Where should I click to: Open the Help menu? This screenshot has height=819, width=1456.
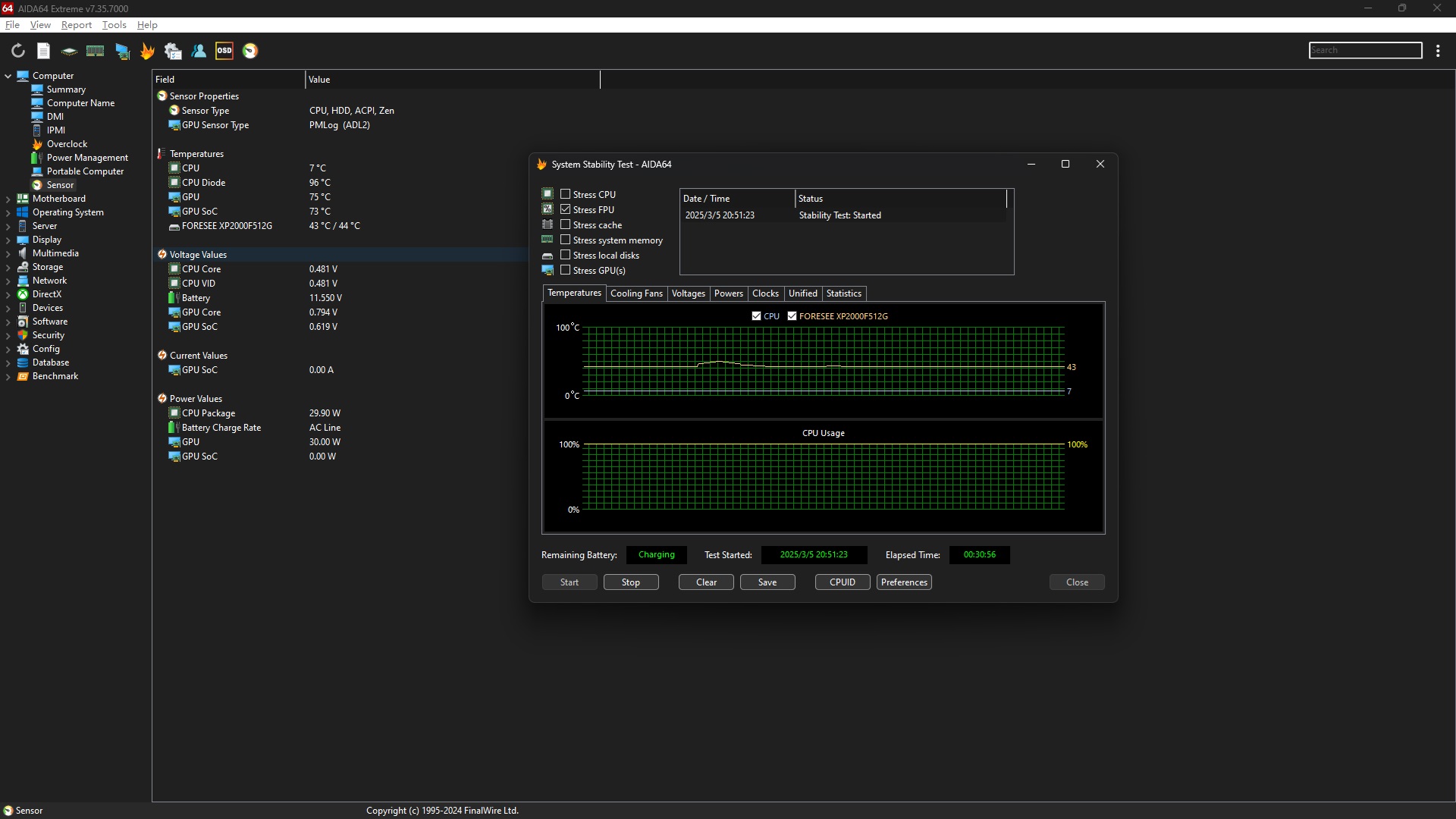tap(147, 25)
